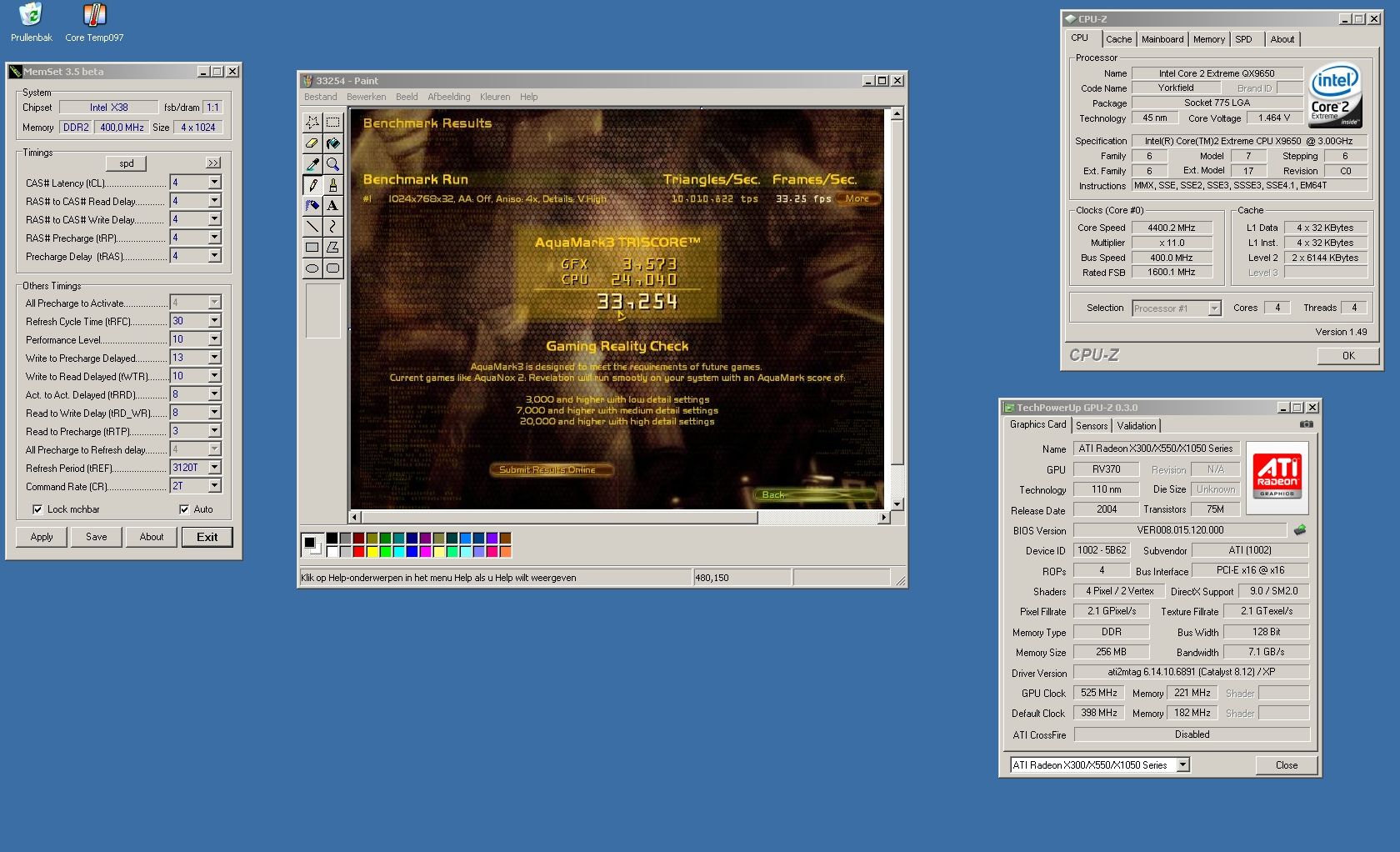Screen dimensions: 1400x852
Task: Select the Curve tool in Paint
Action: click(x=332, y=226)
